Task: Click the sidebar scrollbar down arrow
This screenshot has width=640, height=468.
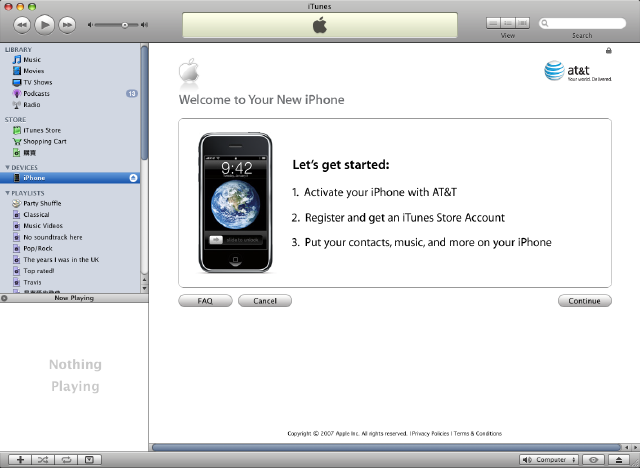Action: point(144,288)
